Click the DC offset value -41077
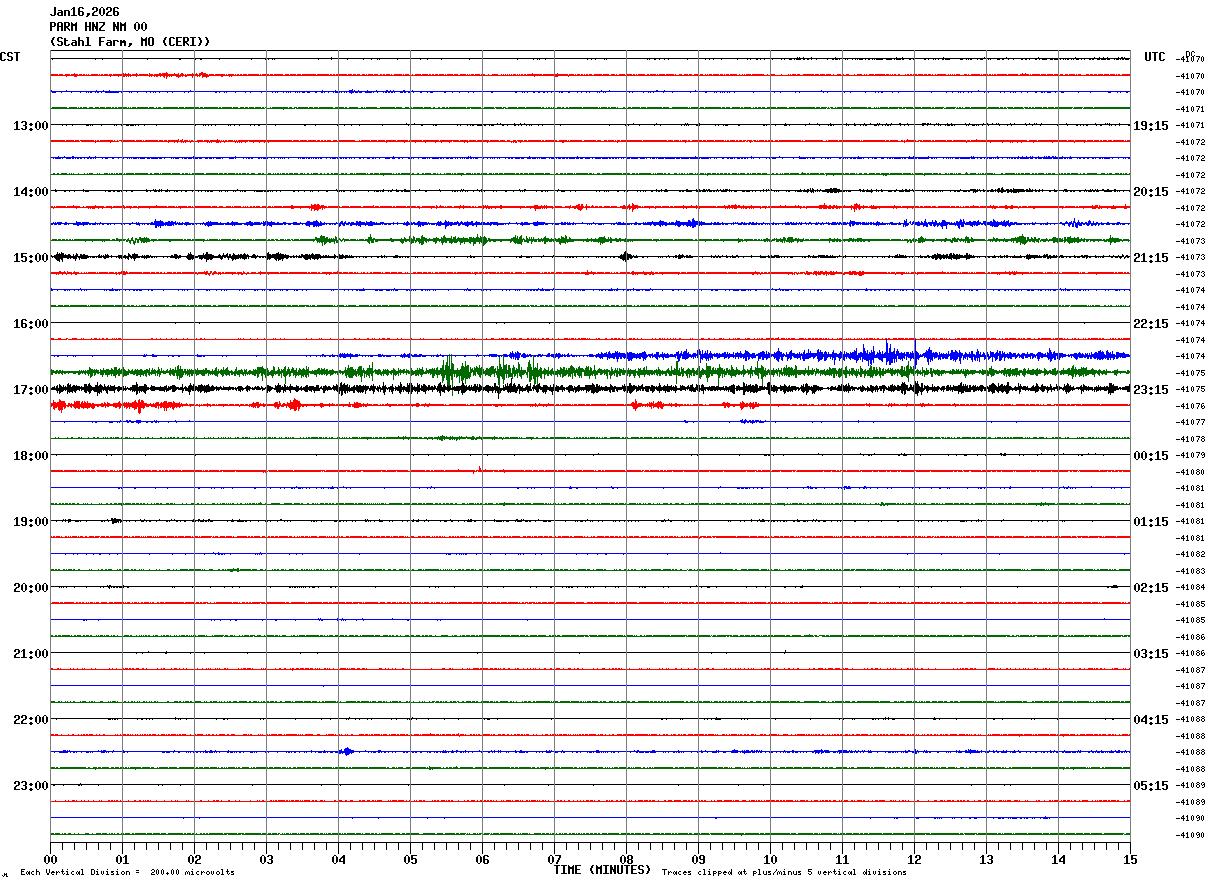This screenshot has width=1210, height=886. click(x=1191, y=423)
